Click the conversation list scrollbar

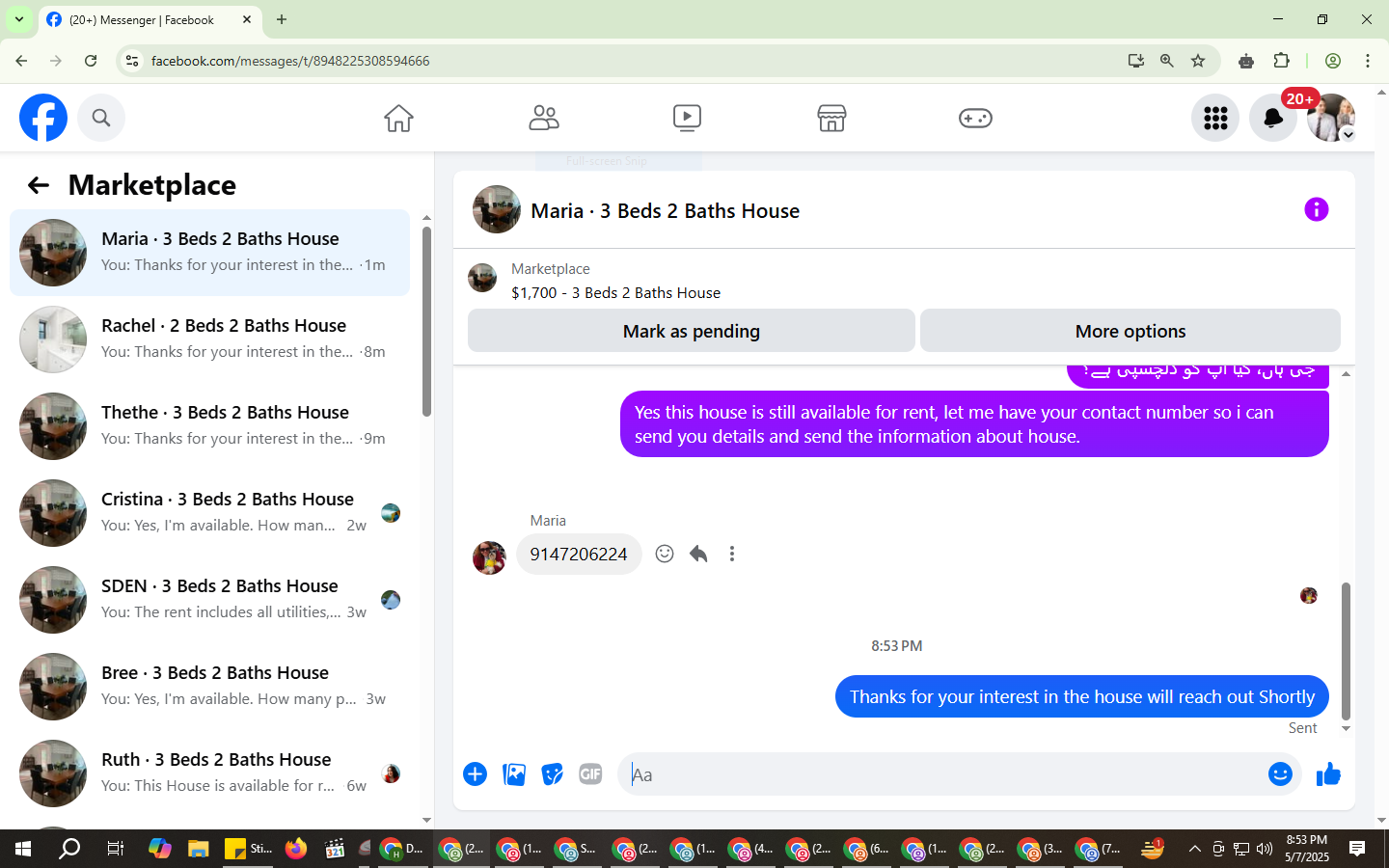click(x=426, y=321)
